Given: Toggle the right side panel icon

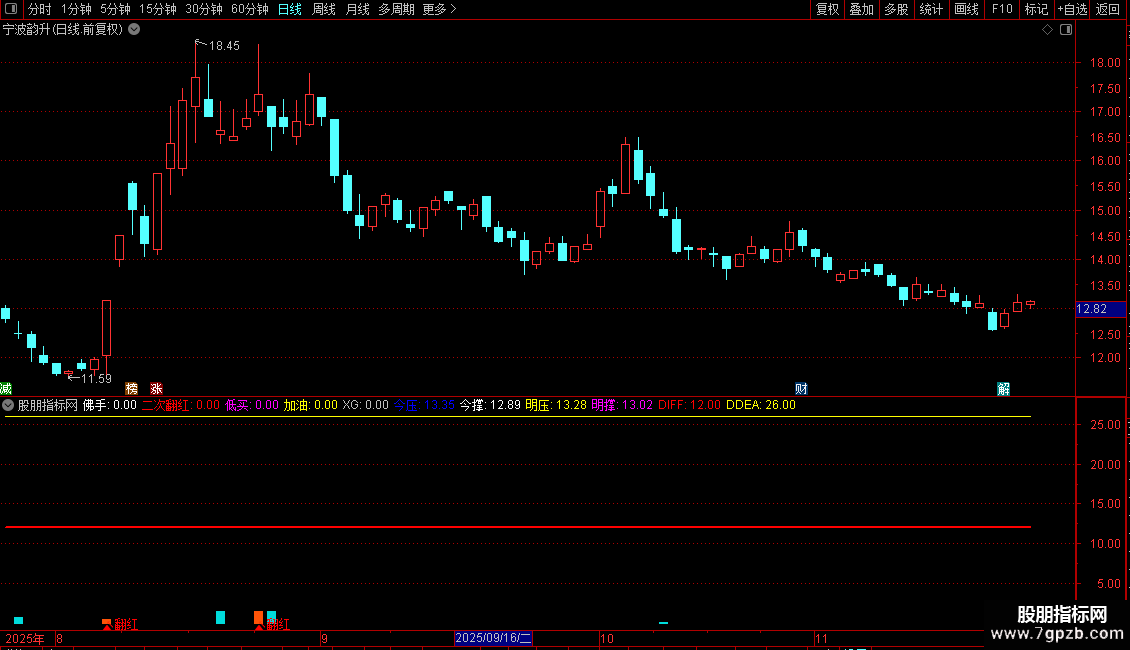Looking at the screenshot, I should [1066, 30].
